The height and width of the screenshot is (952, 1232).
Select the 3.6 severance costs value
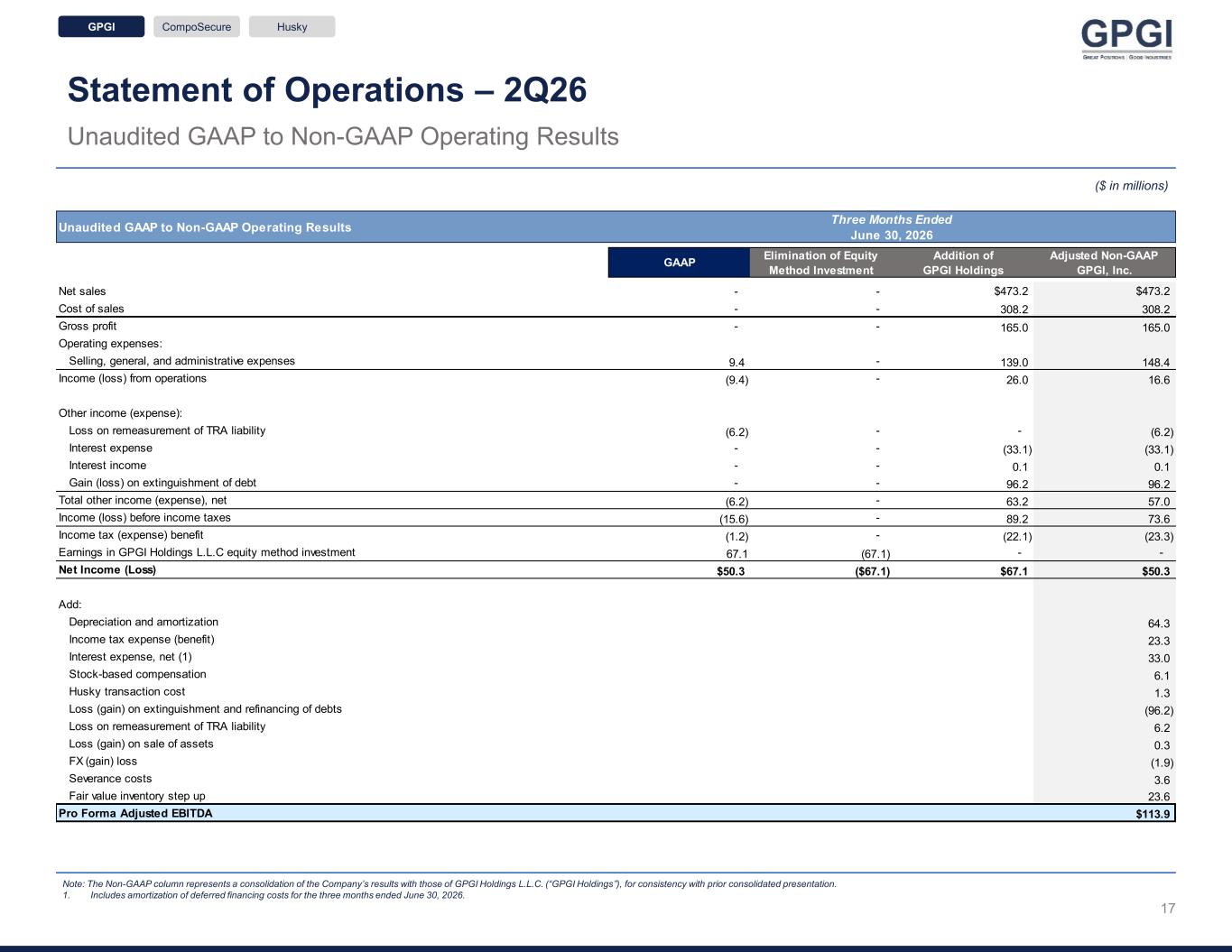point(1163,780)
